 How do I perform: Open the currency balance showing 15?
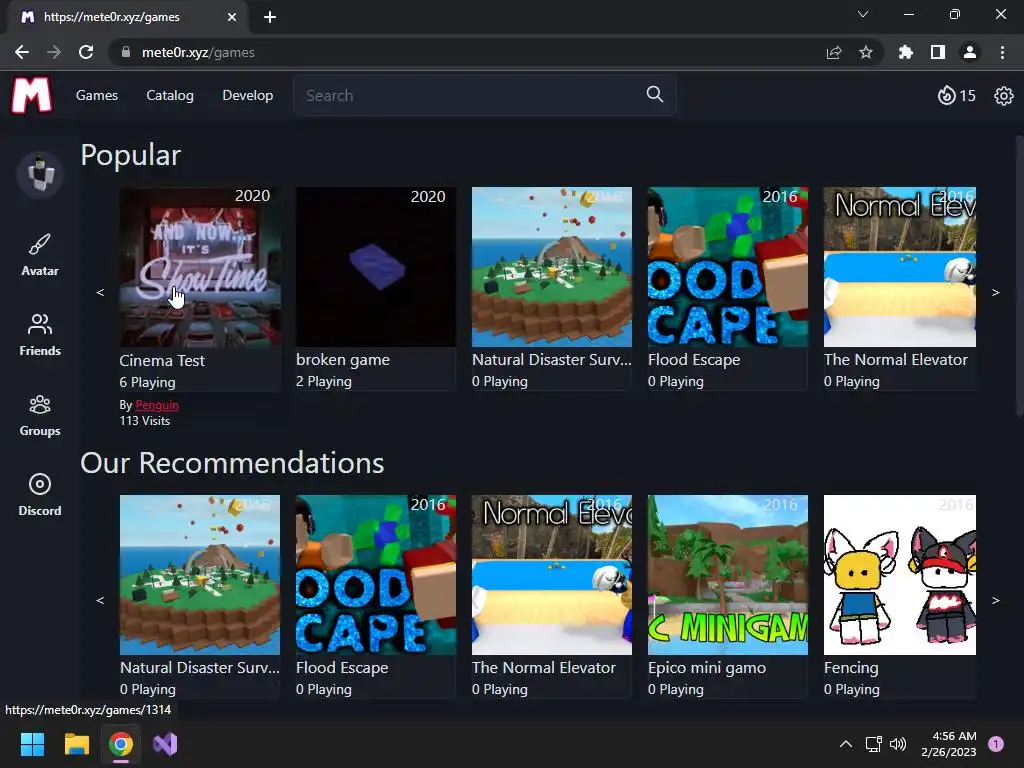coord(957,96)
